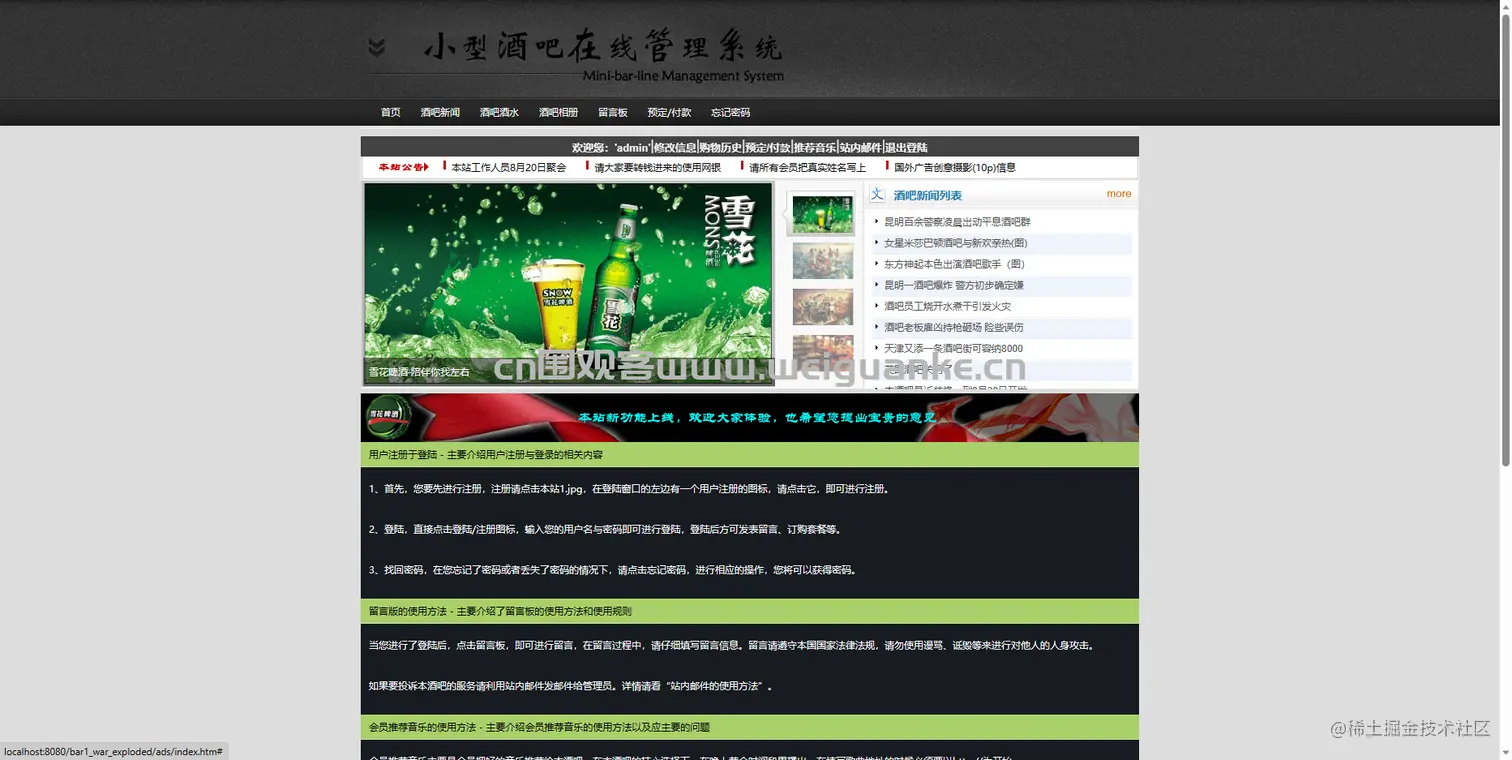The height and width of the screenshot is (760, 1512).
Task: Open 预定/付款 in top navigation bar
Action: point(669,113)
